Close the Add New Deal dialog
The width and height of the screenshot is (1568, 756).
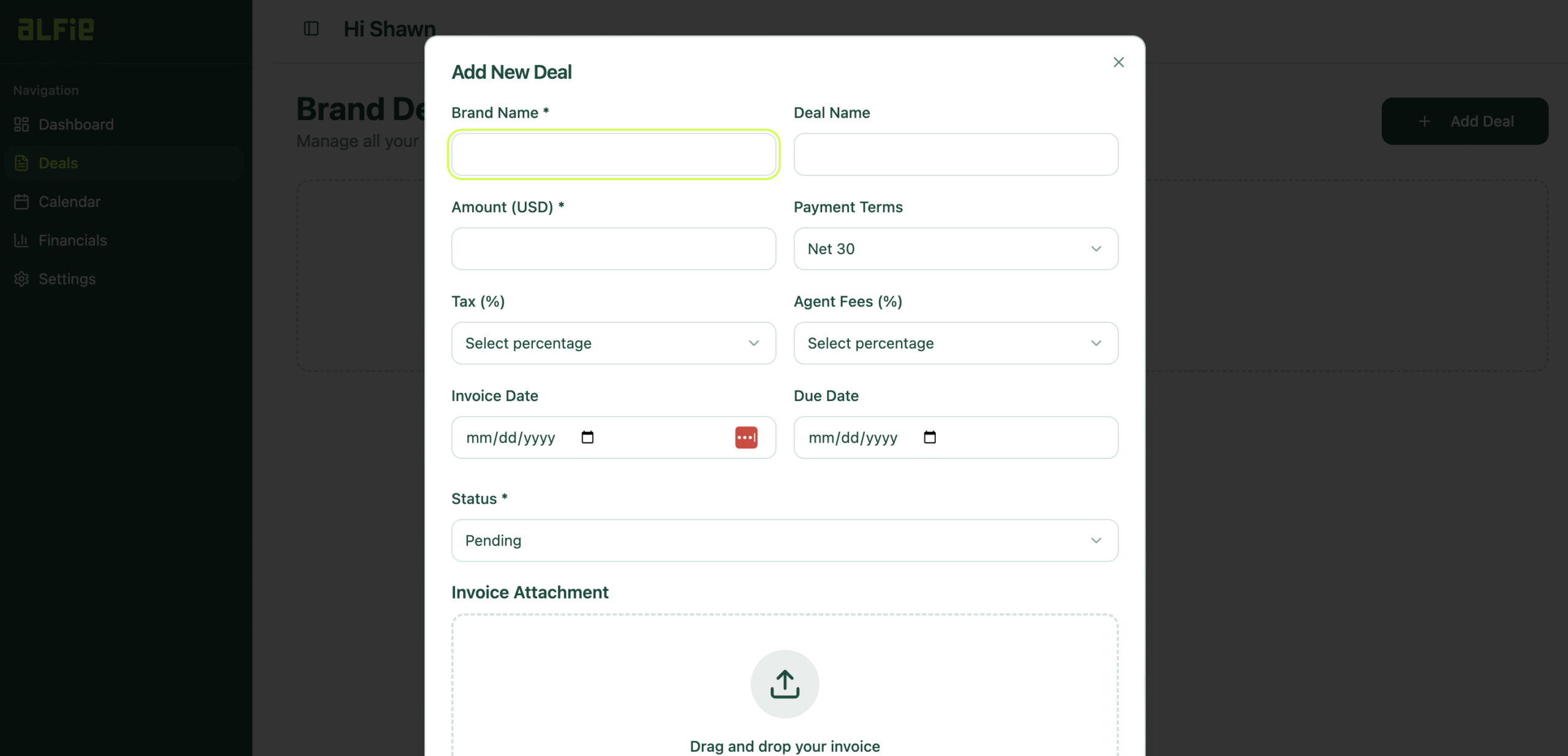1118,62
